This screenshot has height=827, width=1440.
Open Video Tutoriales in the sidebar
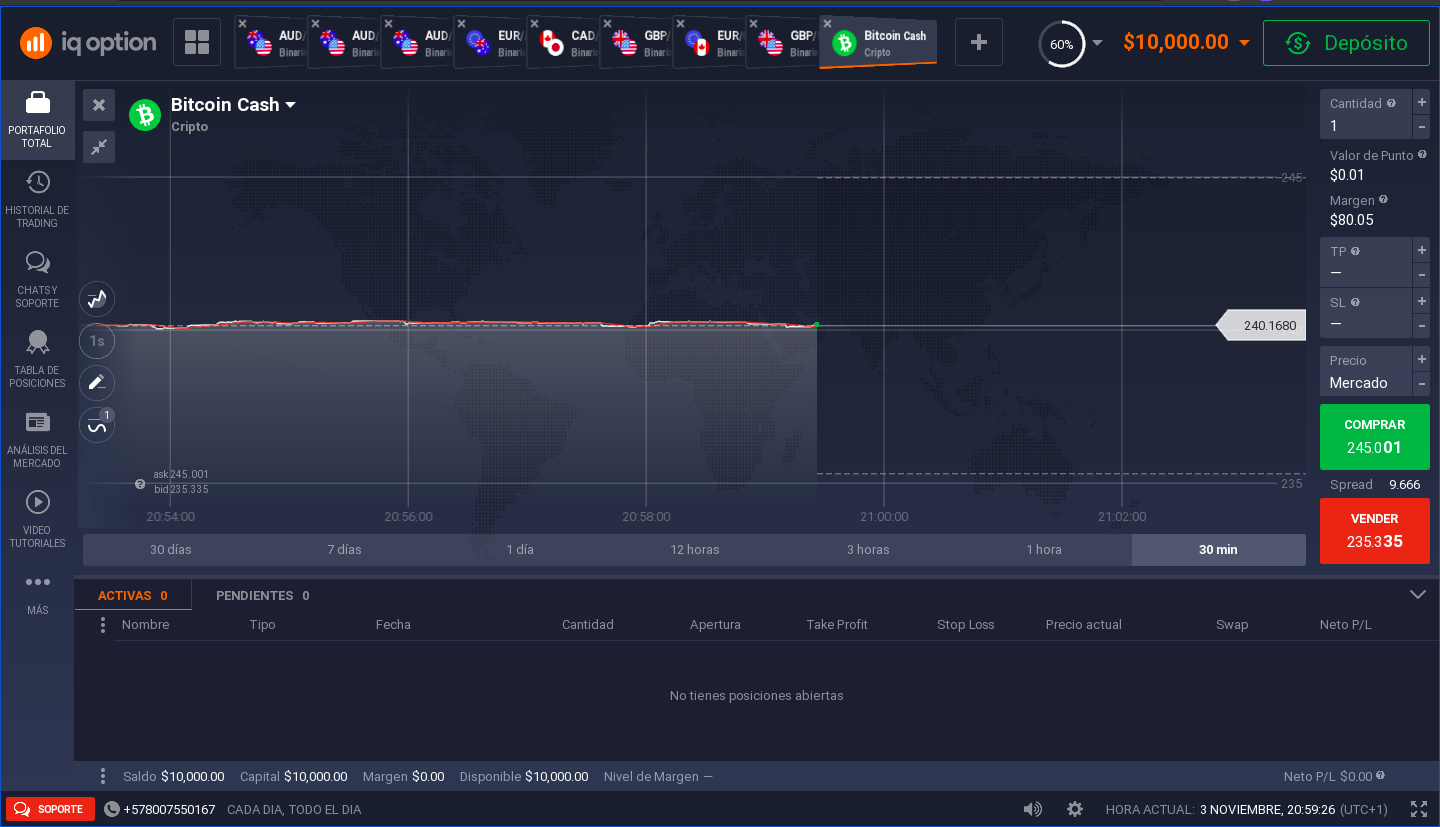click(37, 518)
